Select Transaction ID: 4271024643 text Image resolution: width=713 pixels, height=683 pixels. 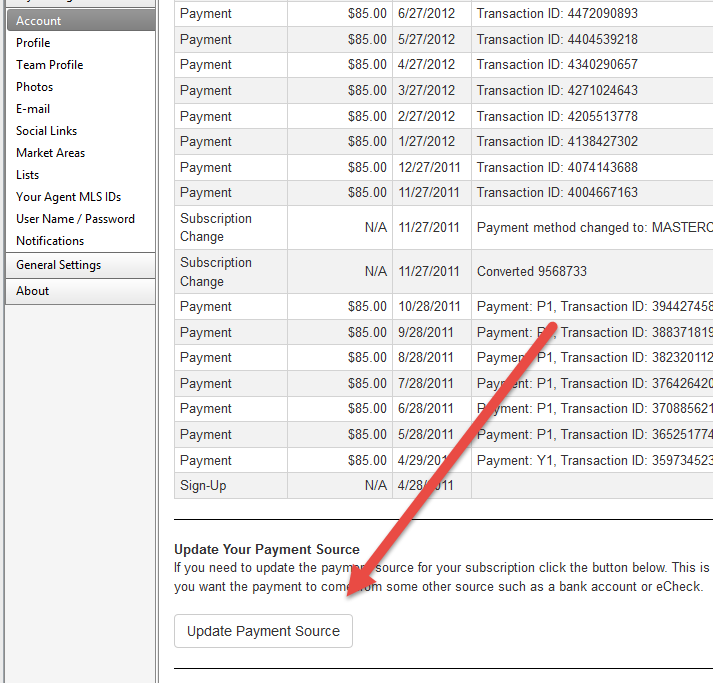pos(557,90)
